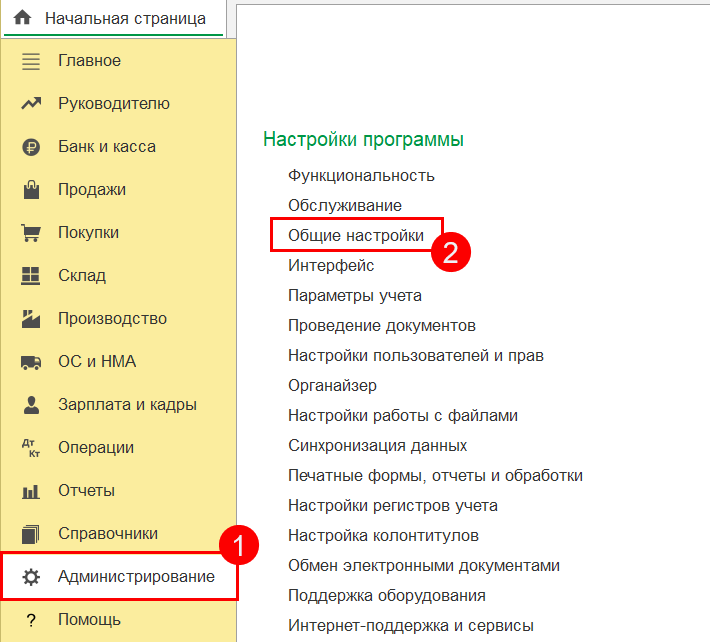This screenshot has width=710, height=642.
Task: Open the Органайзер link
Action: (332, 386)
